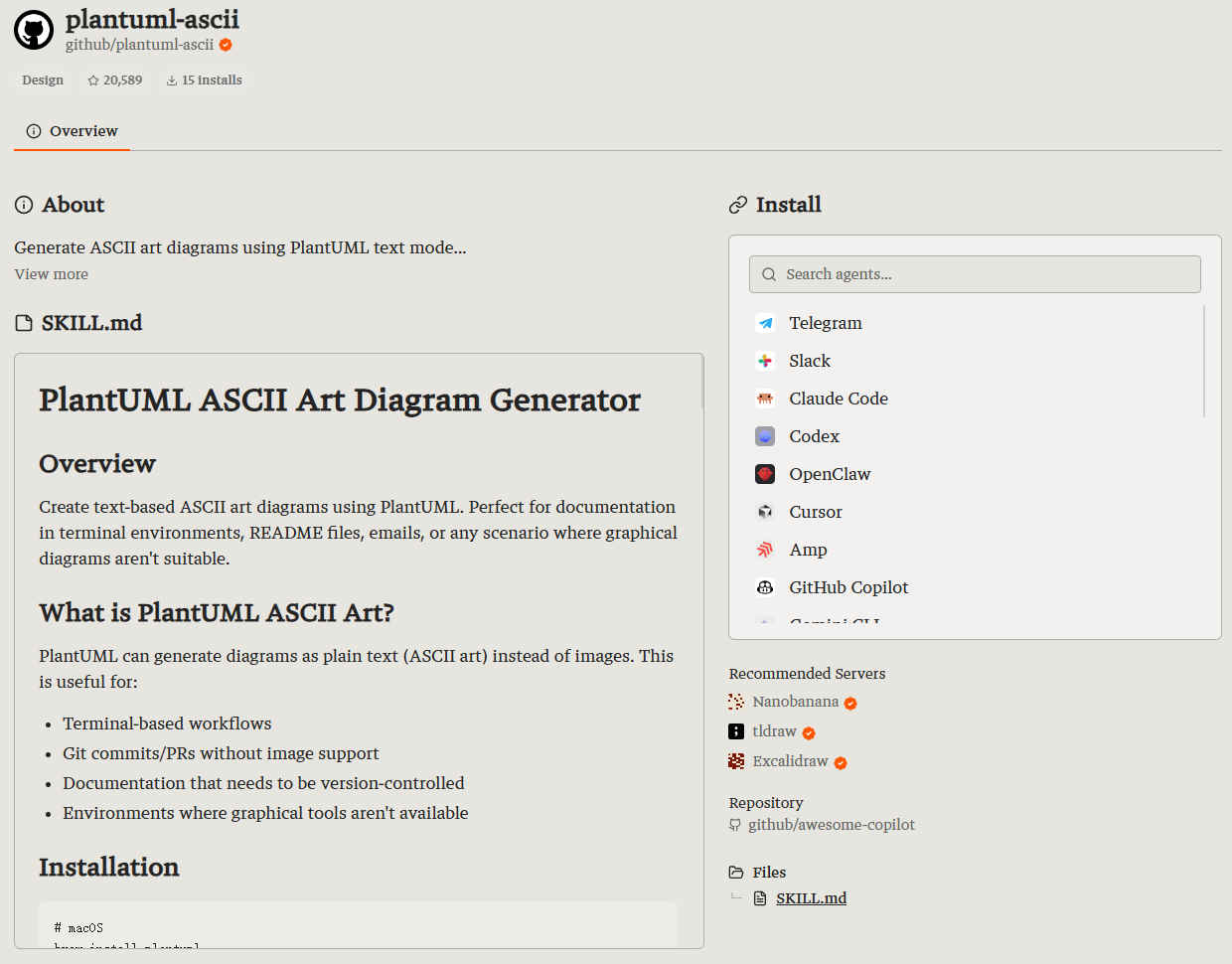Click the SKILL.md preview scrollbar

click(x=702, y=382)
